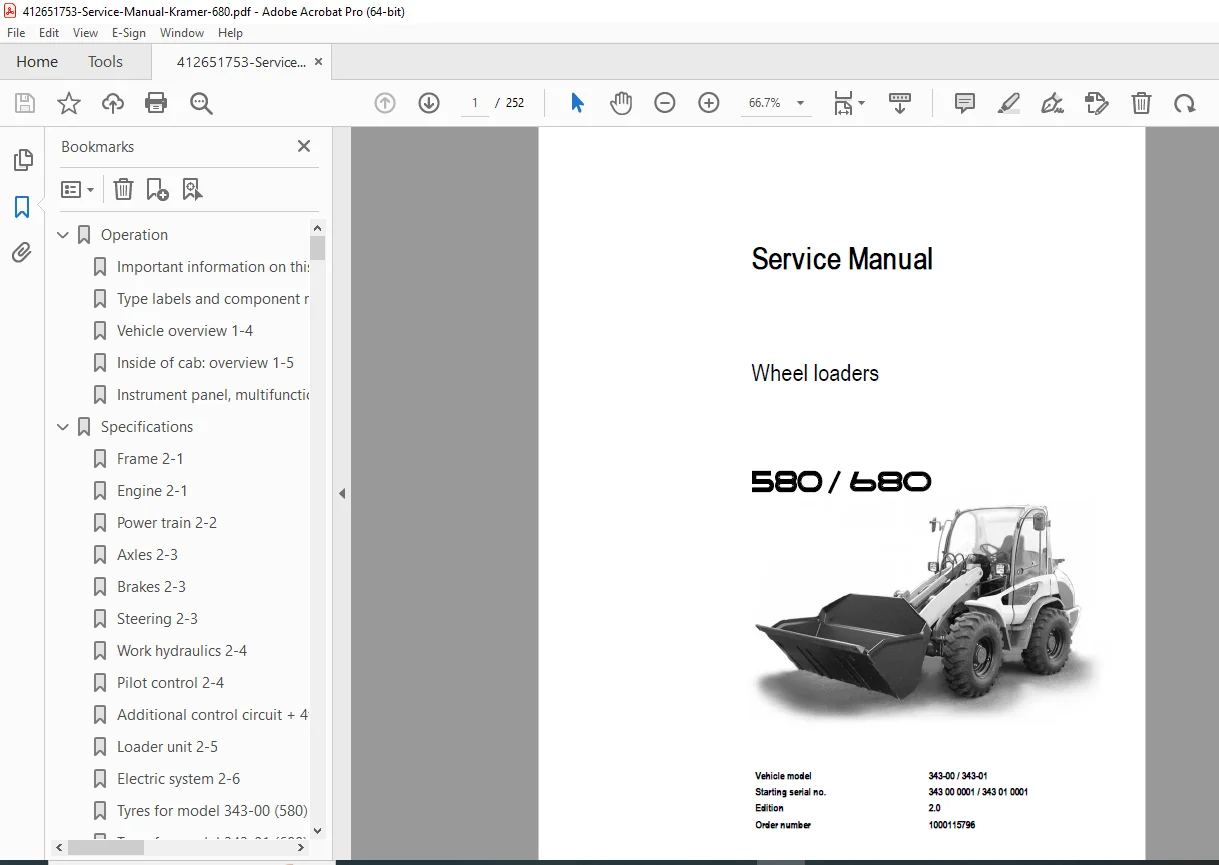Viewport: 1219px width, 865px height.
Task: Open the E-Sign menu
Action: coord(129,33)
